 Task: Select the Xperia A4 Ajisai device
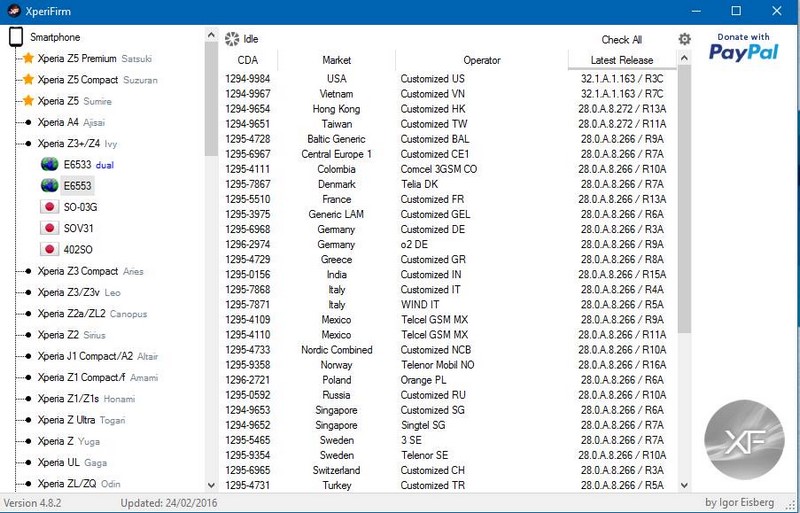(71, 123)
